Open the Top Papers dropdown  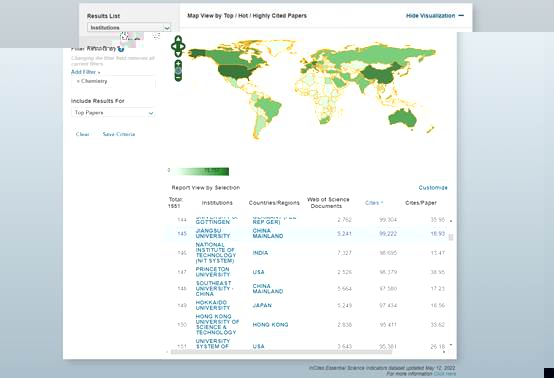click(113, 113)
